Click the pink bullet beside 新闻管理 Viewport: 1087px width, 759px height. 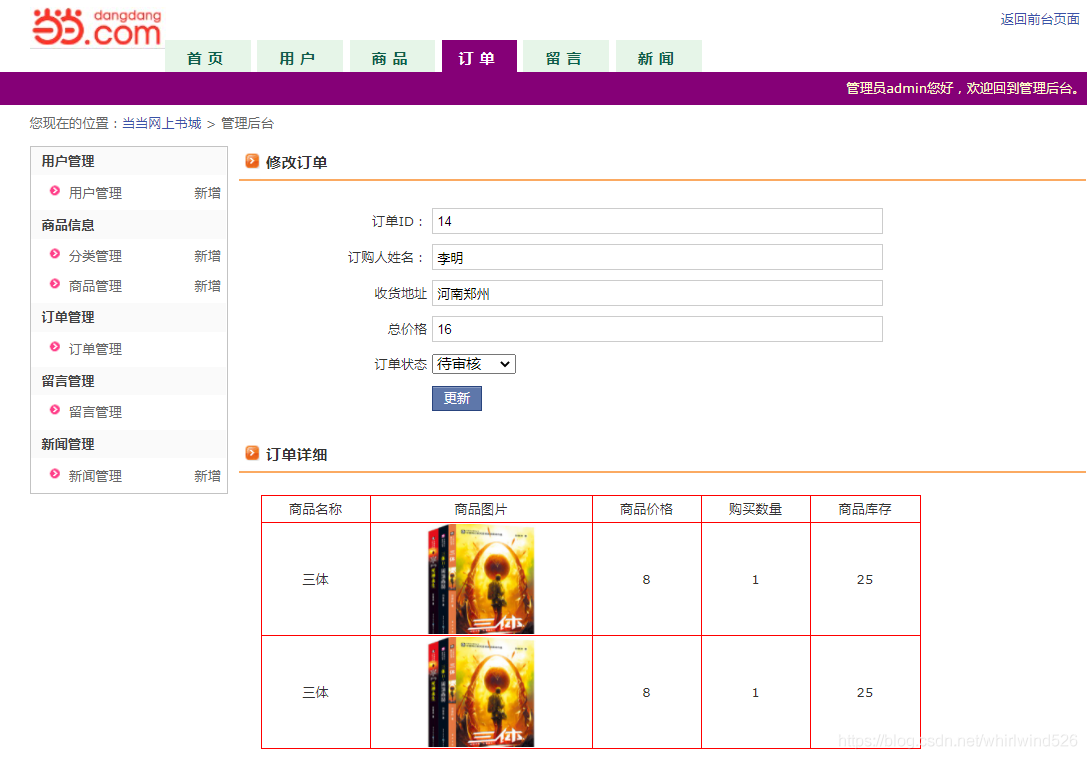[x=55, y=474]
